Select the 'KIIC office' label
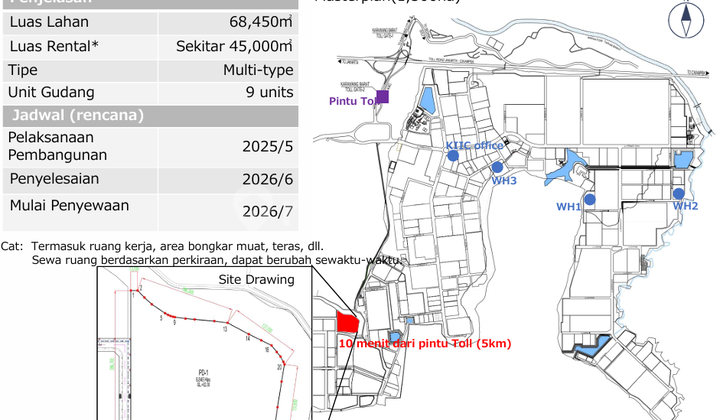This screenshot has height=420, width=720. (475, 146)
